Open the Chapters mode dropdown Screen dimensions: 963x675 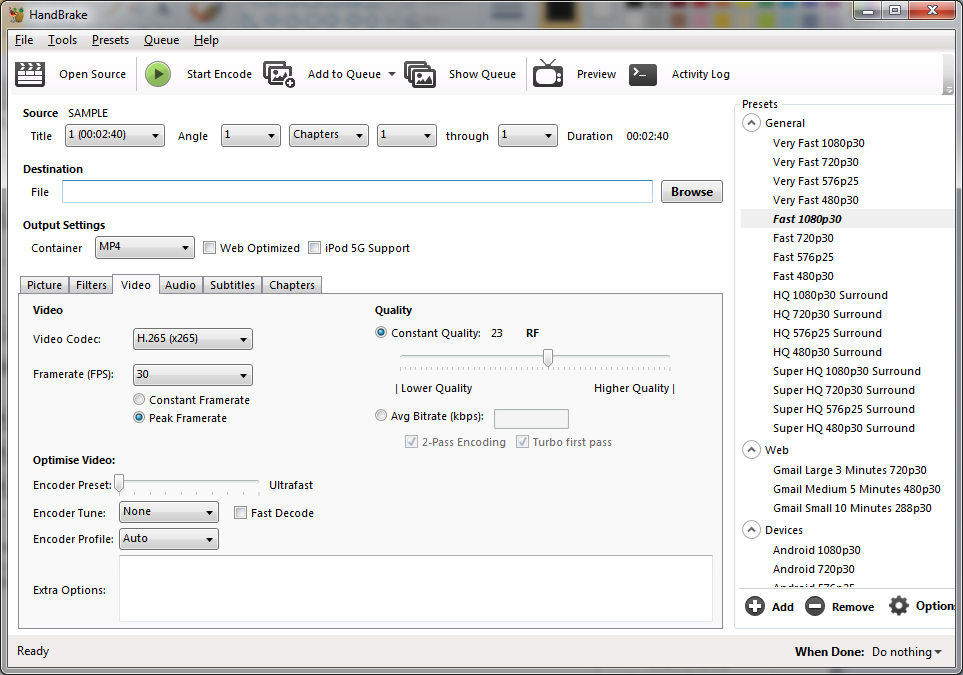pos(329,136)
